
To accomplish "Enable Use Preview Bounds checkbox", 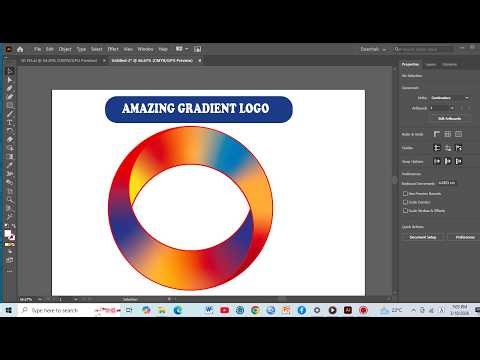I will pos(405,193).
